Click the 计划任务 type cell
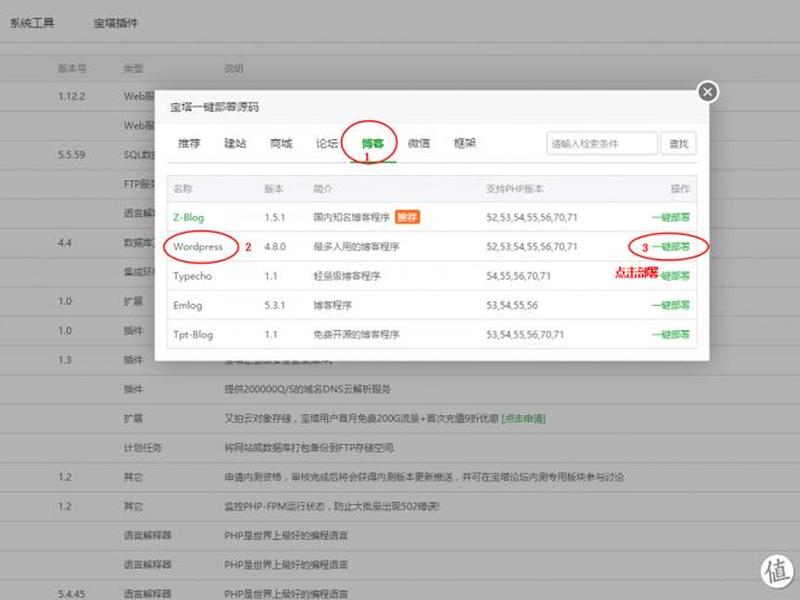The width and height of the screenshot is (800, 600). tap(142, 448)
